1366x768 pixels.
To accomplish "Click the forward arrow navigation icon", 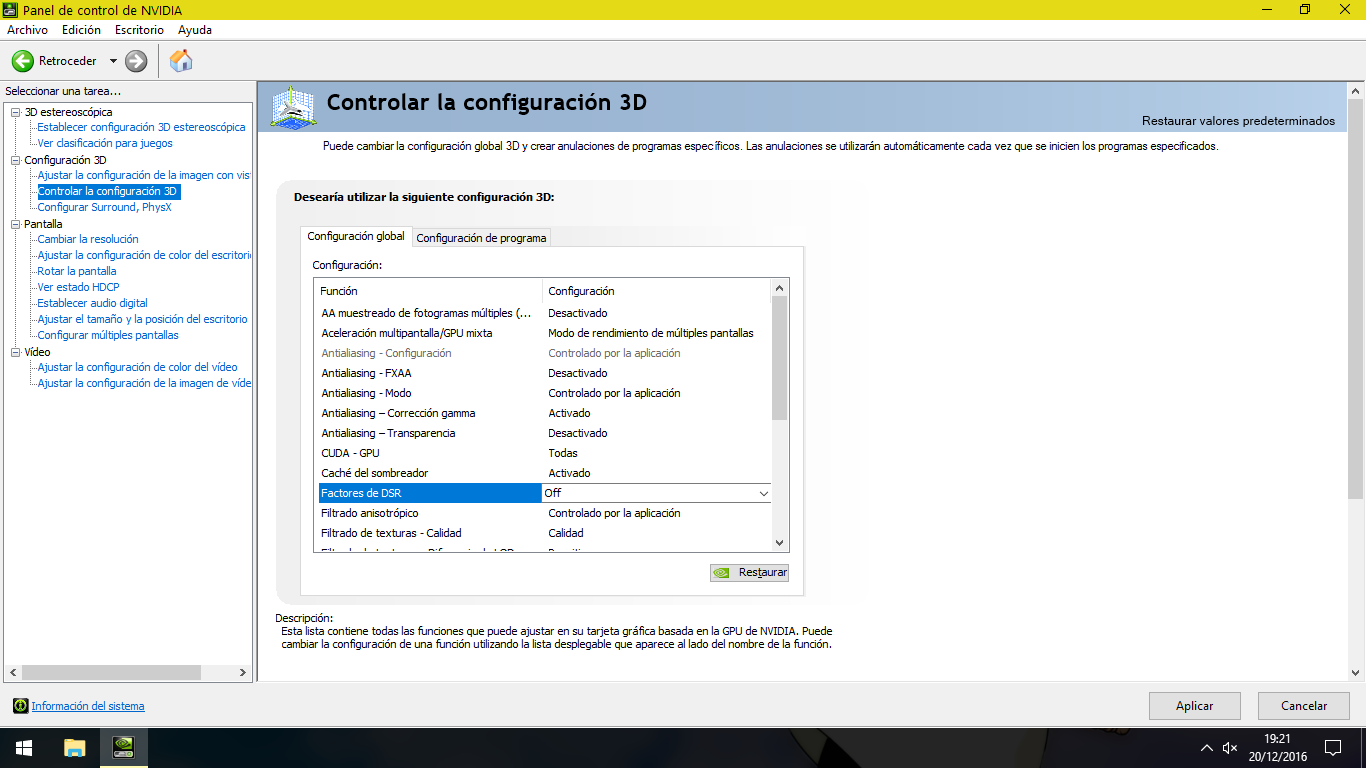I will click(136, 61).
